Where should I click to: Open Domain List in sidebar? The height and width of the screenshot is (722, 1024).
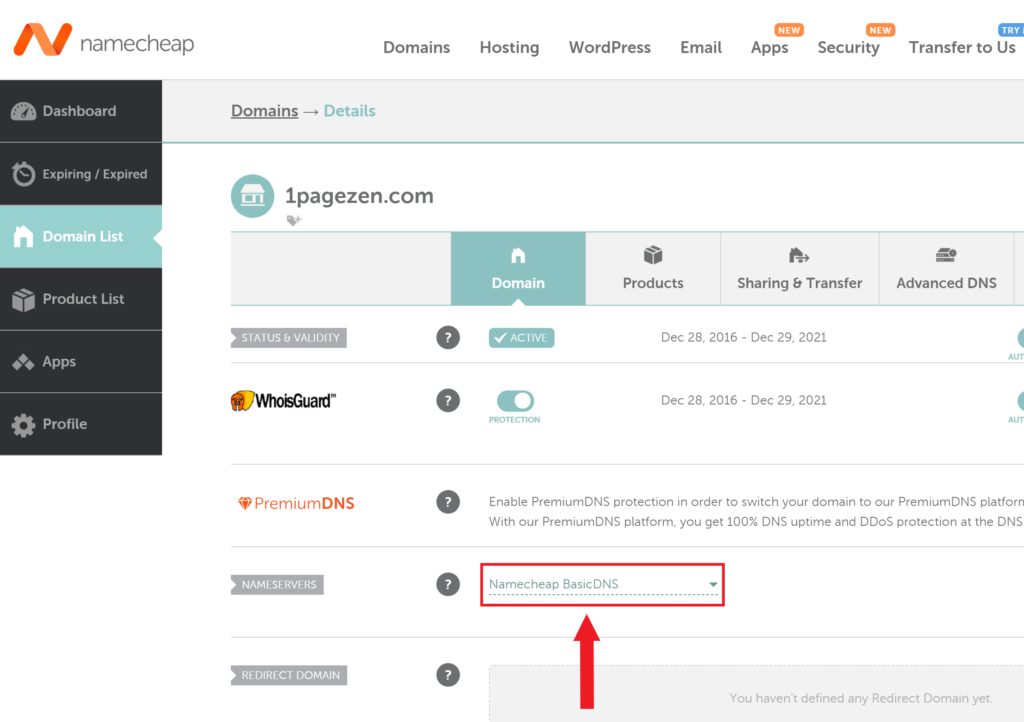81,236
